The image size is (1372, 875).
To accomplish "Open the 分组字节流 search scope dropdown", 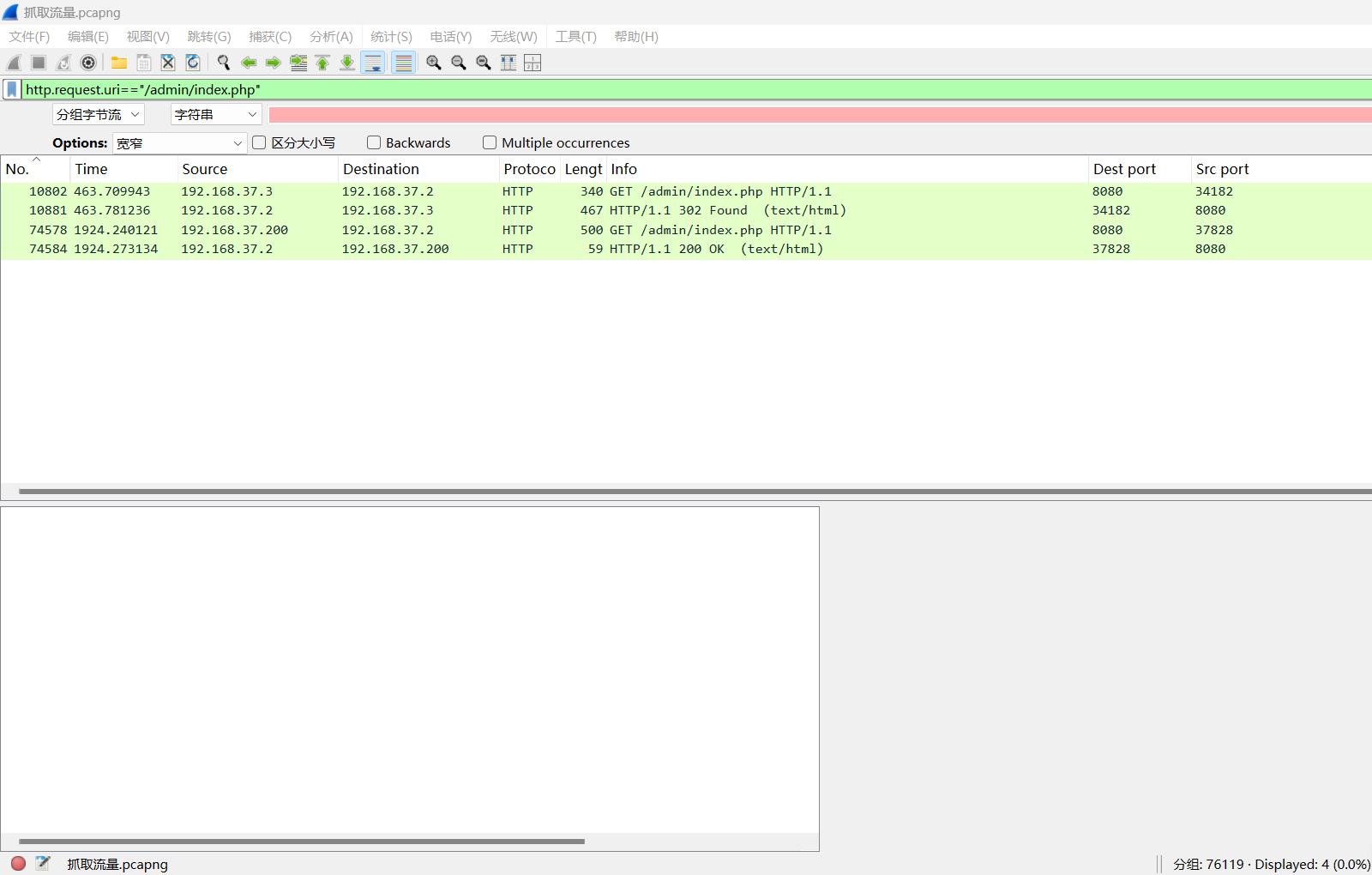I will click(98, 114).
